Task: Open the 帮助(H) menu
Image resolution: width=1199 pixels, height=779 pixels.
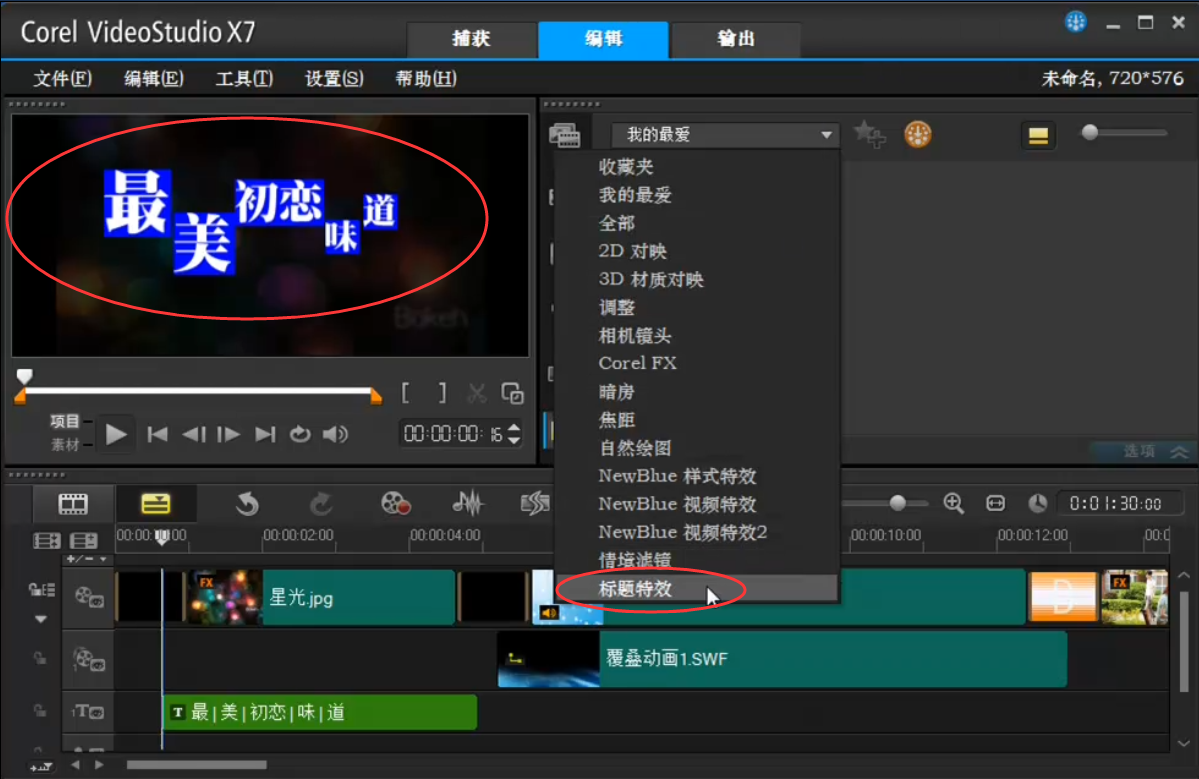Action: coord(425,79)
